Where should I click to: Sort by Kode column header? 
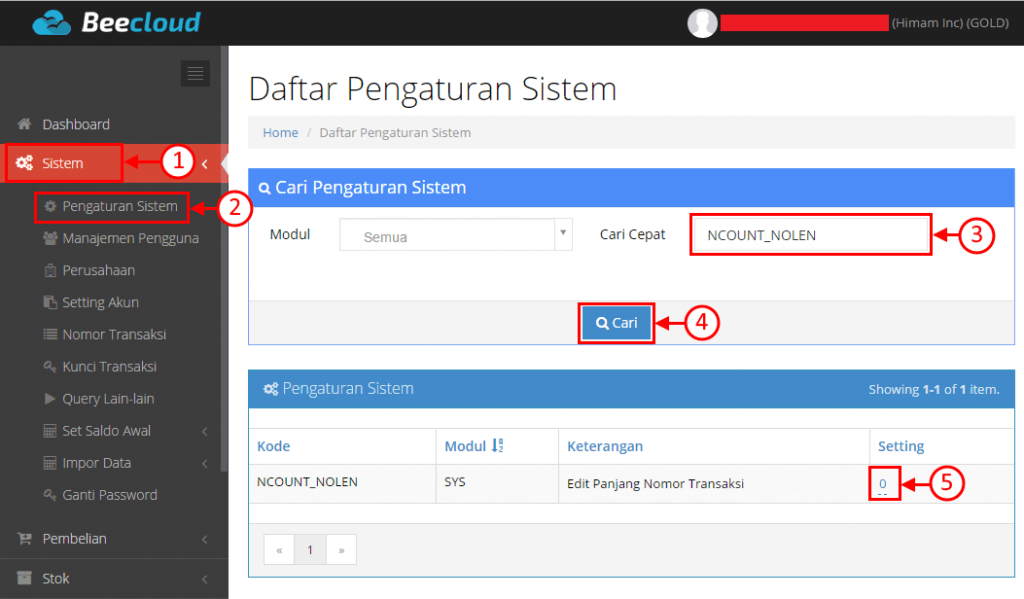[273, 446]
